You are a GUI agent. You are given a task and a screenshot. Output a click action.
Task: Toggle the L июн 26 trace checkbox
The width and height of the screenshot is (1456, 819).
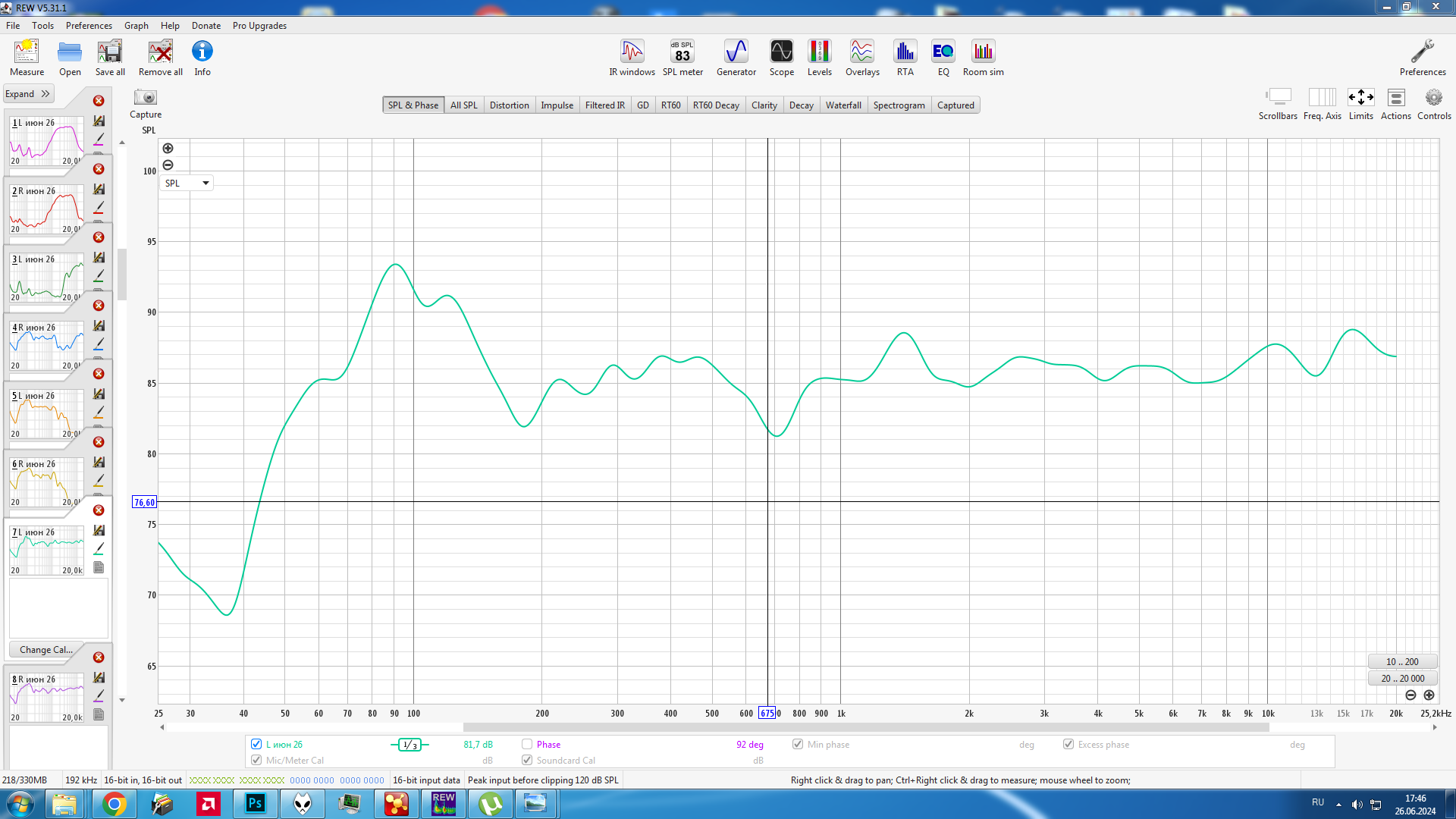coord(256,744)
